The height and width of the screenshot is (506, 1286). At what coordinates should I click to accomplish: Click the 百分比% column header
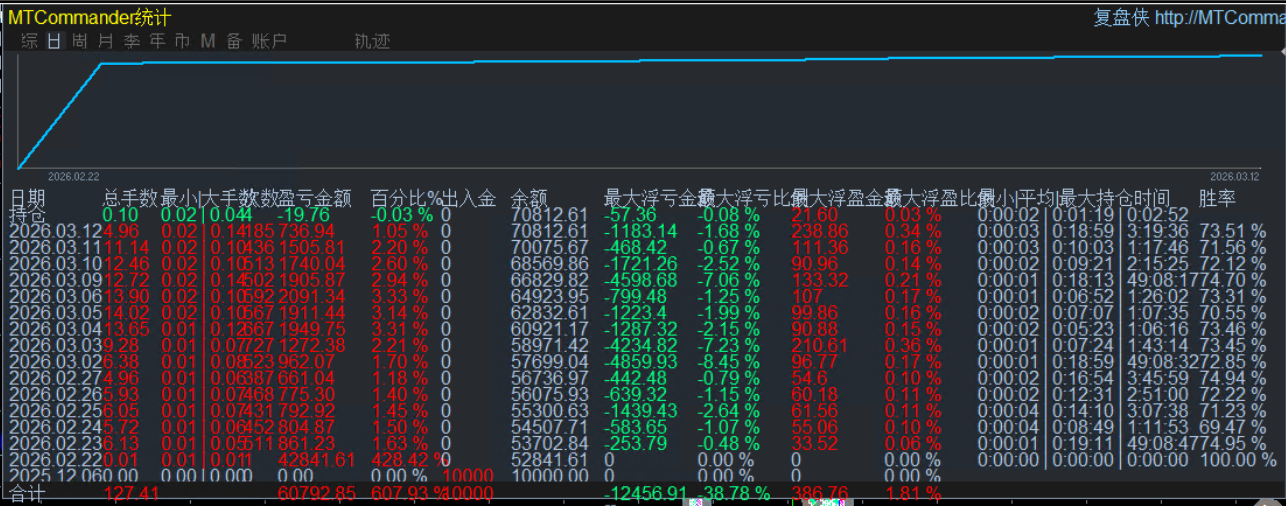(406, 198)
